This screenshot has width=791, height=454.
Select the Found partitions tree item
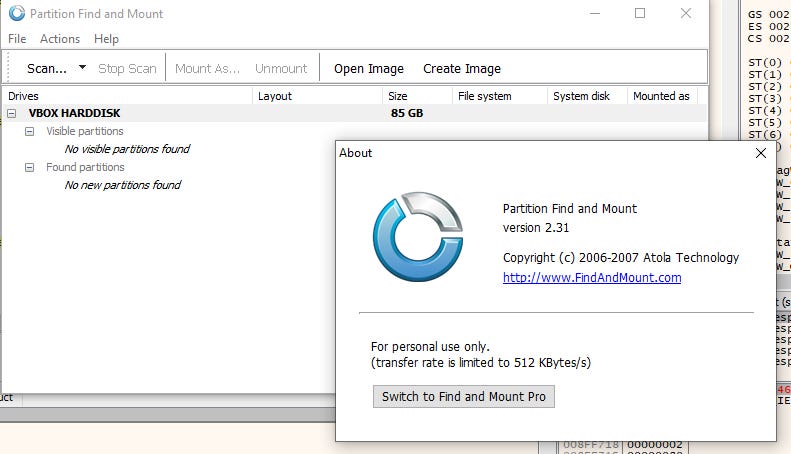[x=85, y=167]
